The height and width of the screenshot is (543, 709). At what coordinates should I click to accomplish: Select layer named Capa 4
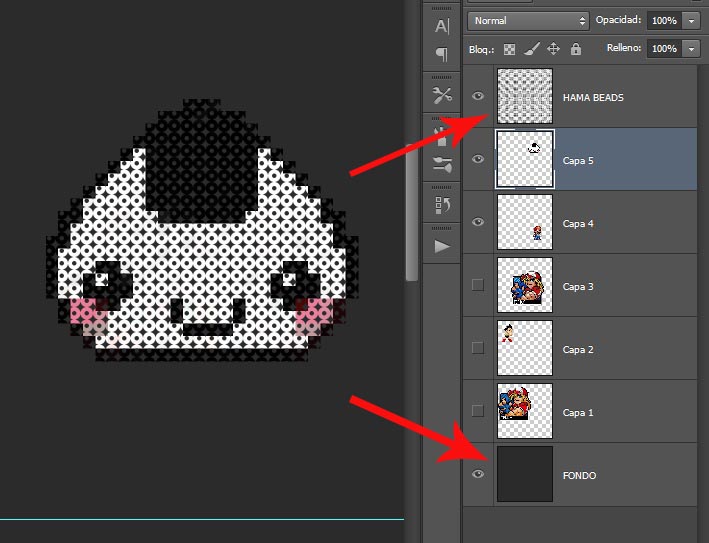coord(578,224)
